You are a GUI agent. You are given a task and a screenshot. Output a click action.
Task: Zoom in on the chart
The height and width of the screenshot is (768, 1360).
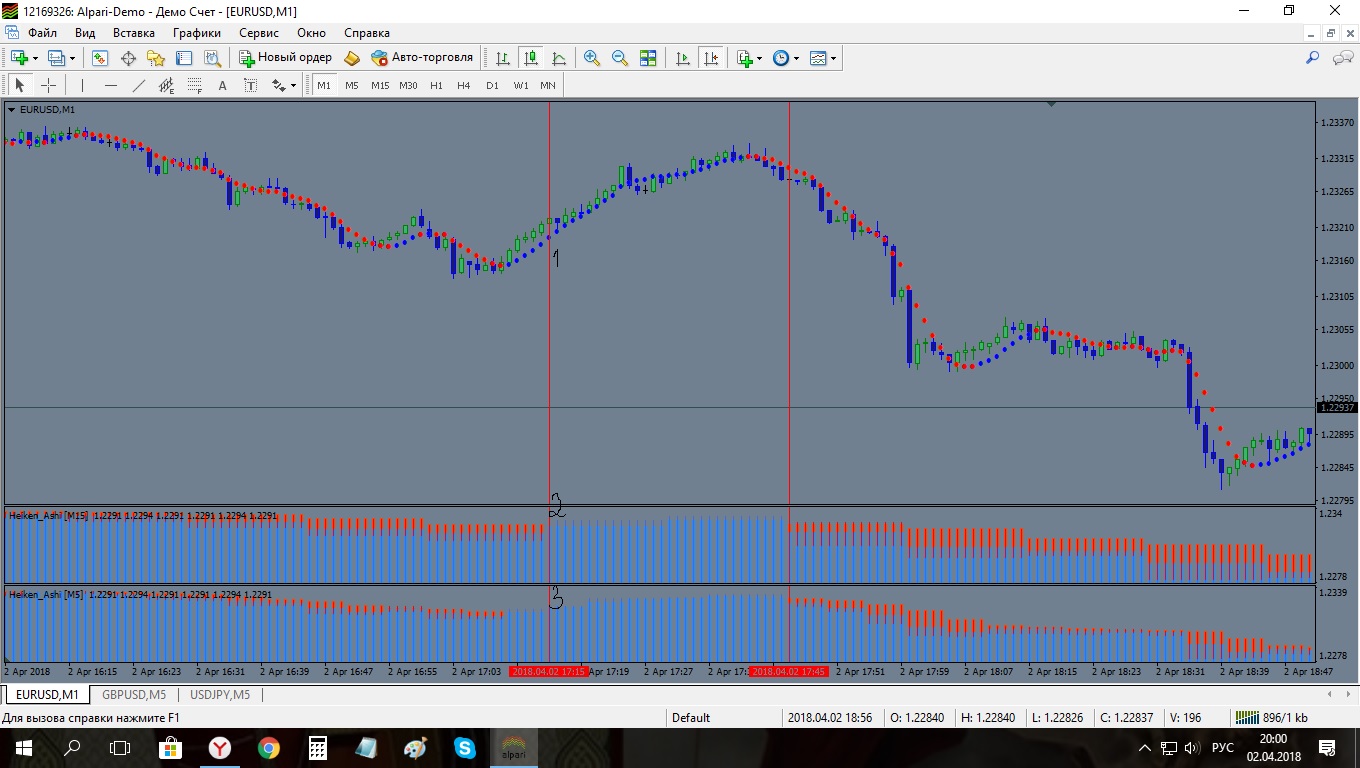click(592, 58)
